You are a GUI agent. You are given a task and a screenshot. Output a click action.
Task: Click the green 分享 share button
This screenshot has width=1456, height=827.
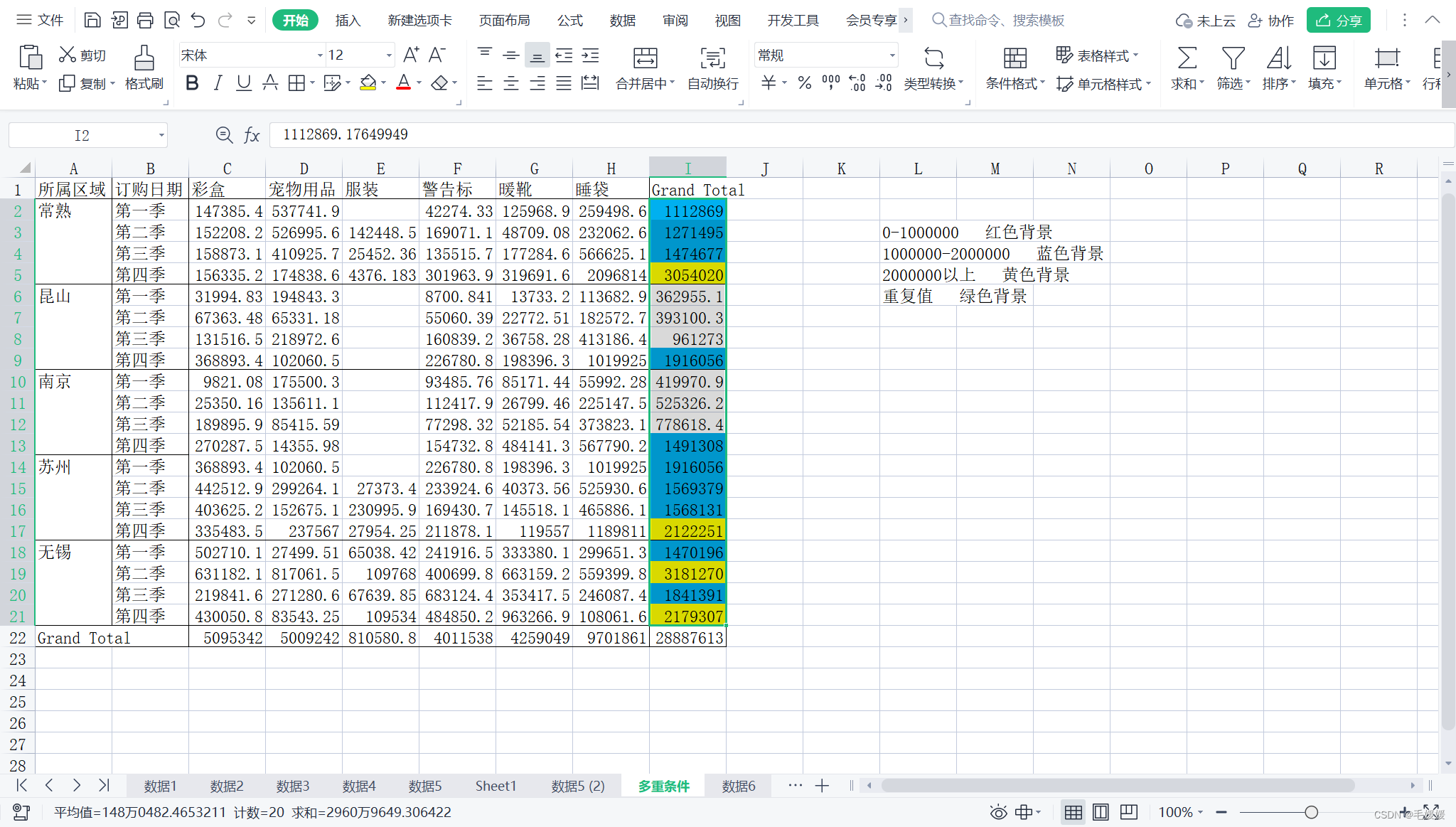1338,21
